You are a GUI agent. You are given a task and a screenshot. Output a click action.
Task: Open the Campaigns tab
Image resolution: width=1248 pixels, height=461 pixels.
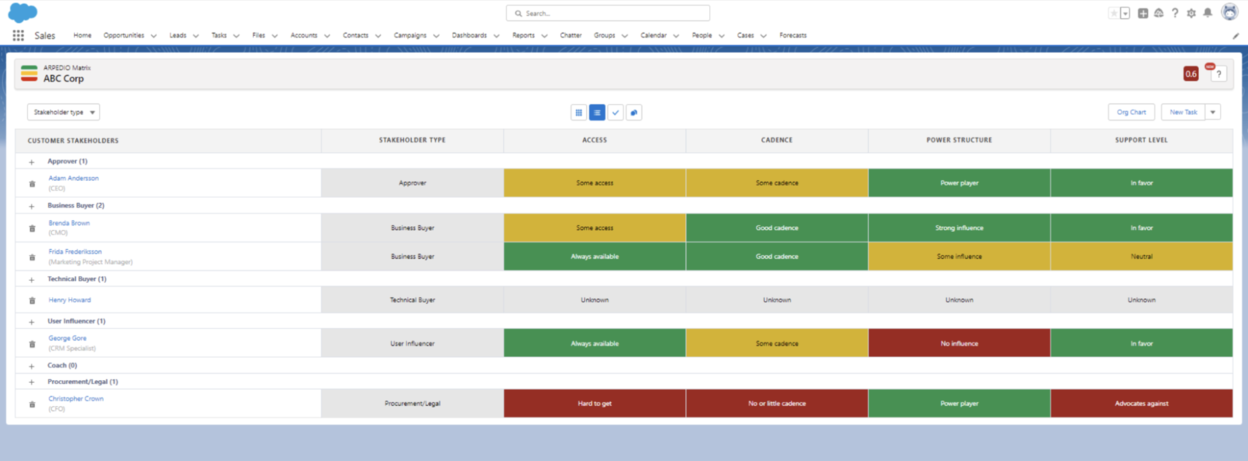pyautogui.click(x=410, y=35)
